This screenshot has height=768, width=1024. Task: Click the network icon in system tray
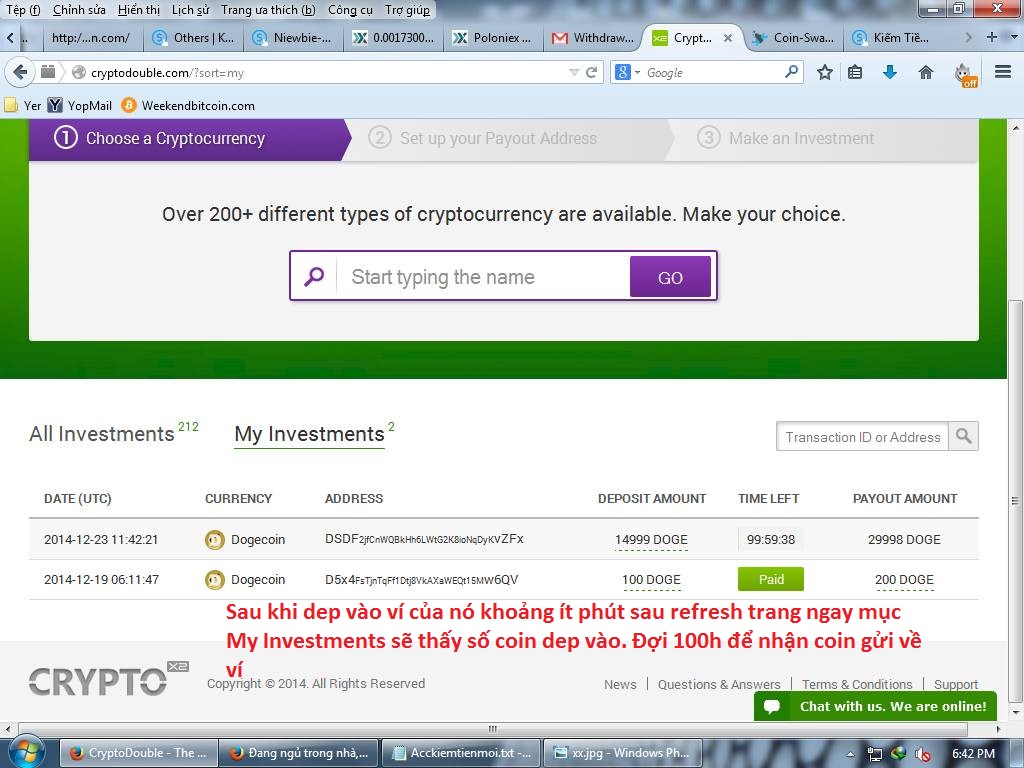pyautogui.click(x=874, y=754)
